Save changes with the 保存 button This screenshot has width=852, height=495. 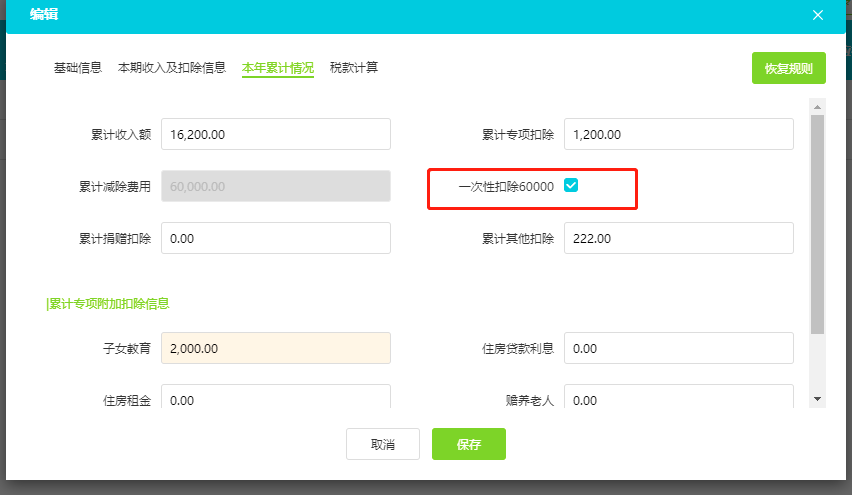468,444
